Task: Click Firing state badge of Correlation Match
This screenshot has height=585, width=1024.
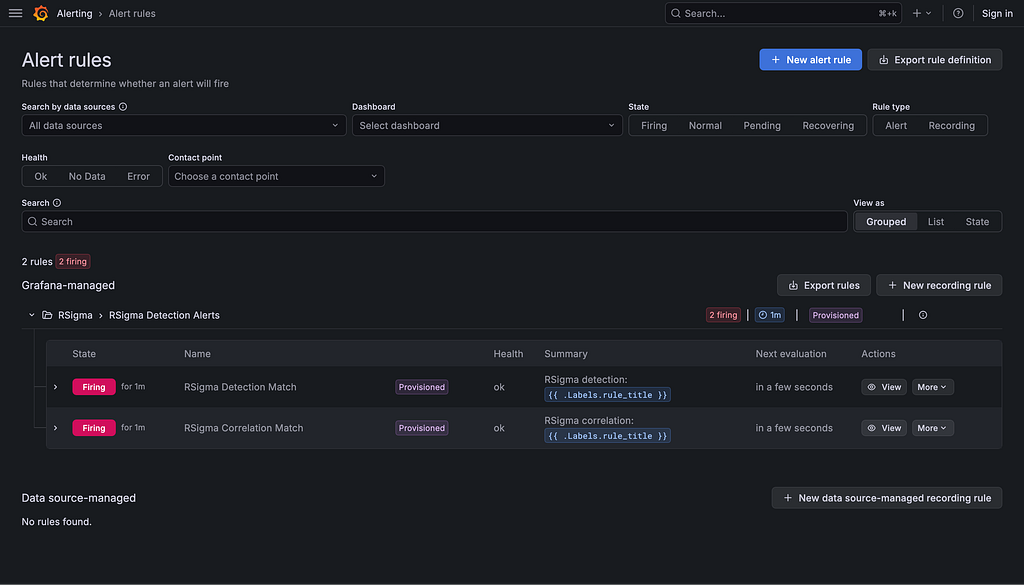Action: pos(94,428)
